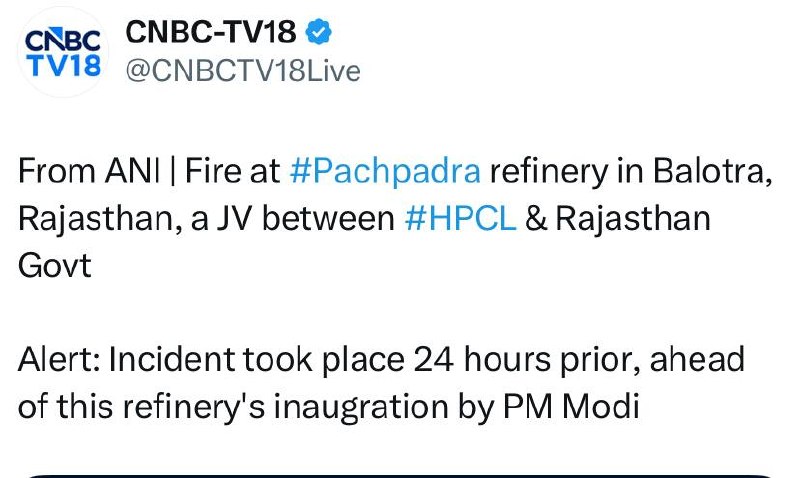Click 'Rajasthan, a JV between' text
800x478 pixels.
click(x=205, y=219)
